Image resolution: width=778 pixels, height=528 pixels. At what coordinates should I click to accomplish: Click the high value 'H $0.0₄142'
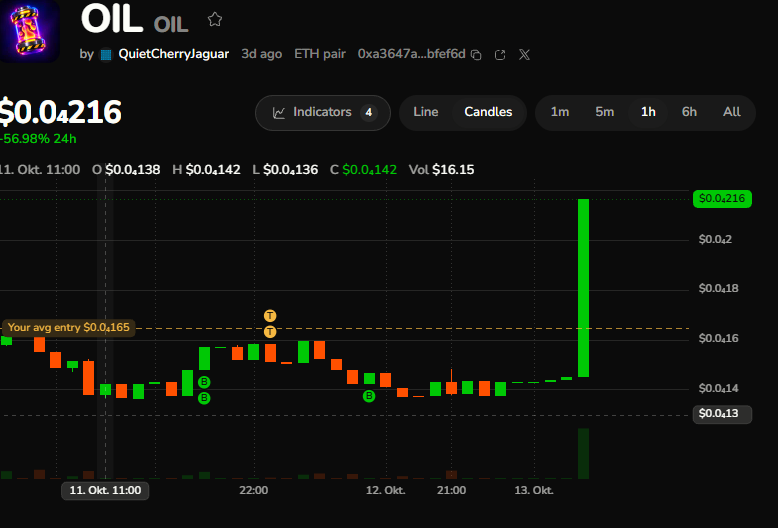(206, 170)
